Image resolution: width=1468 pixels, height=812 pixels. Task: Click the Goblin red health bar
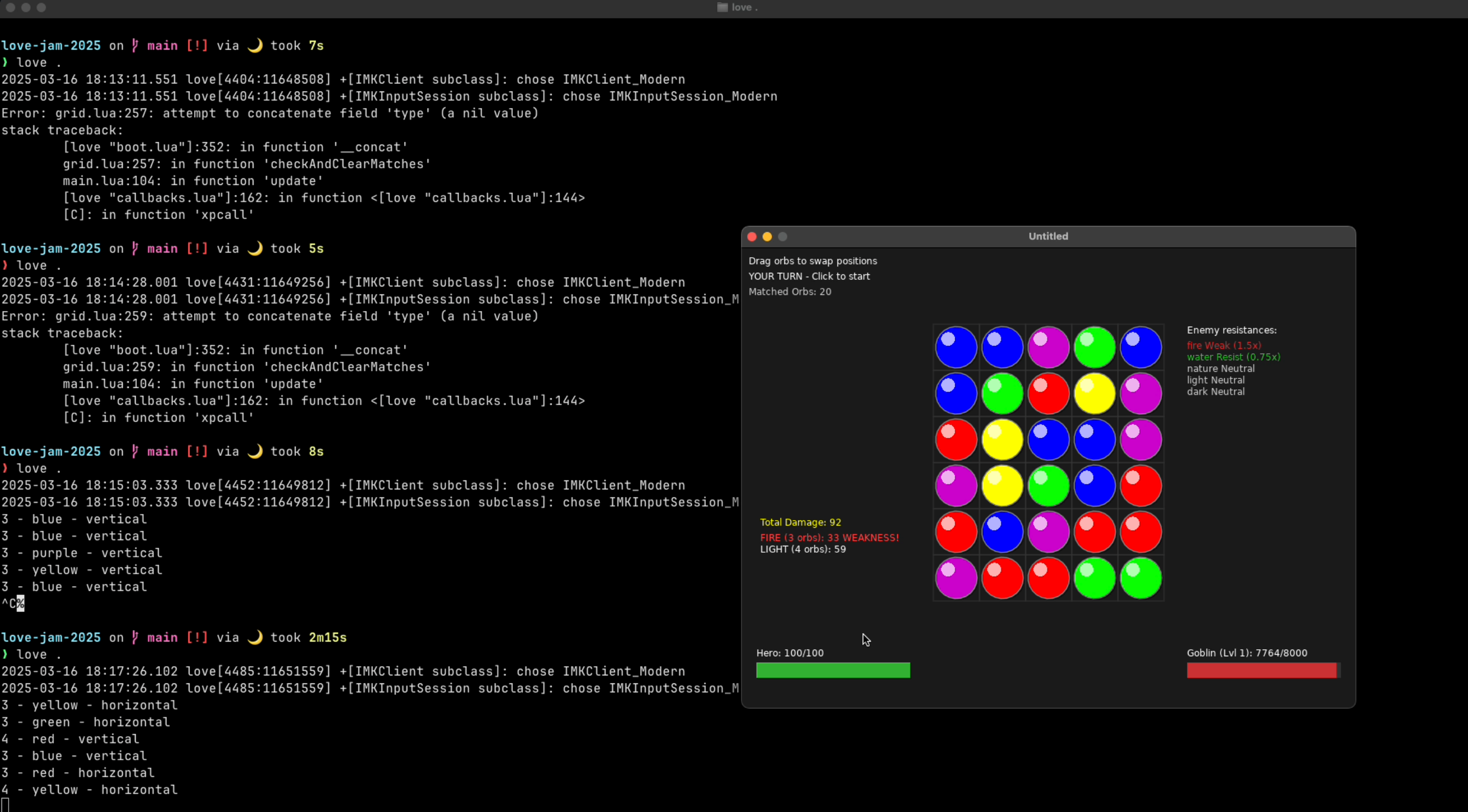pos(1261,670)
